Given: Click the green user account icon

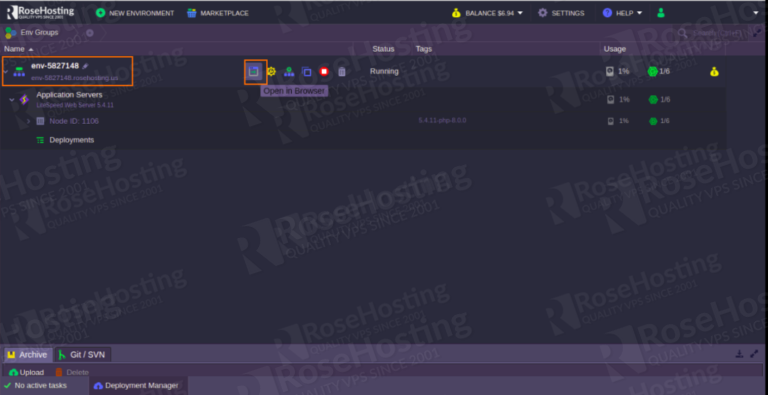Looking at the screenshot, I should pos(661,13).
